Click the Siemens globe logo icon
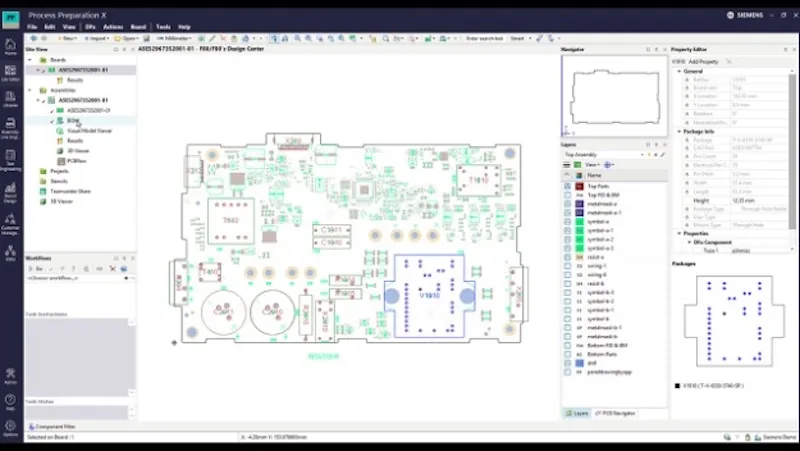The height and width of the screenshot is (451, 800). click(730, 15)
